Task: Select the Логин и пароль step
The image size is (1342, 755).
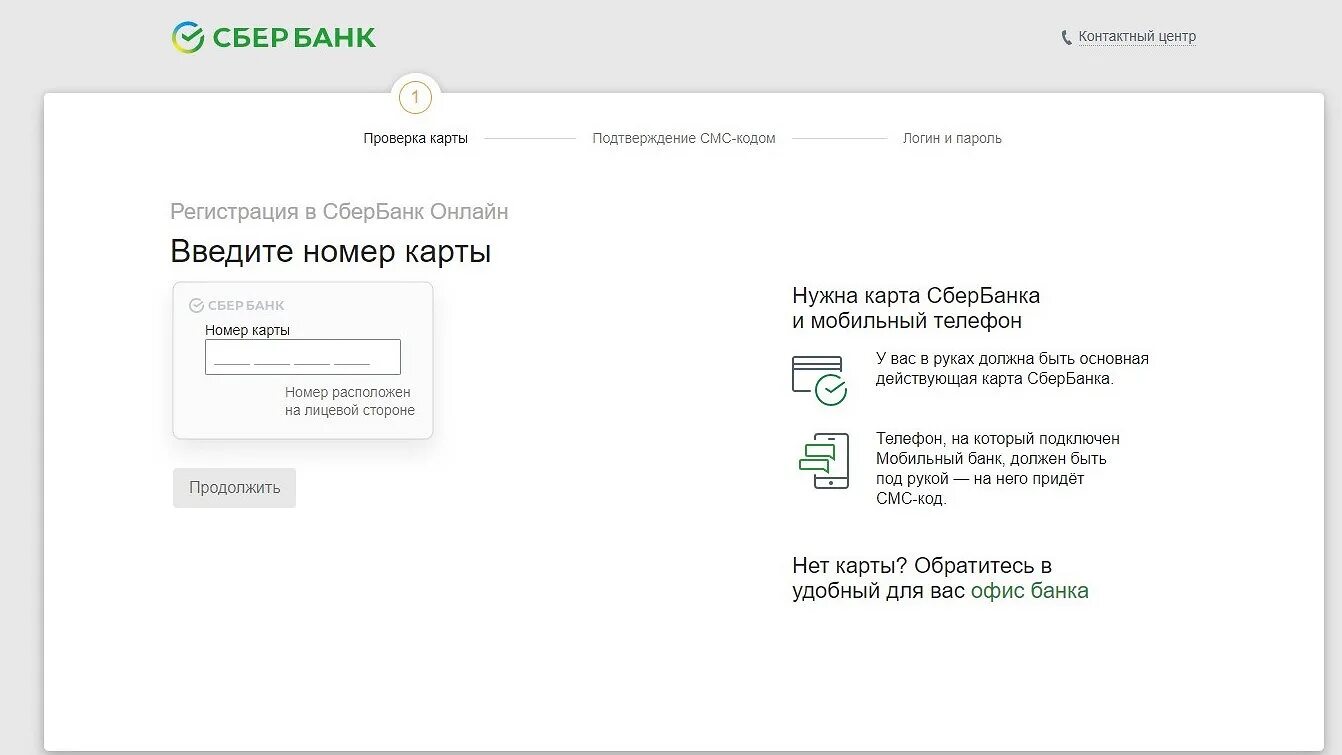Action: coord(952,138)
